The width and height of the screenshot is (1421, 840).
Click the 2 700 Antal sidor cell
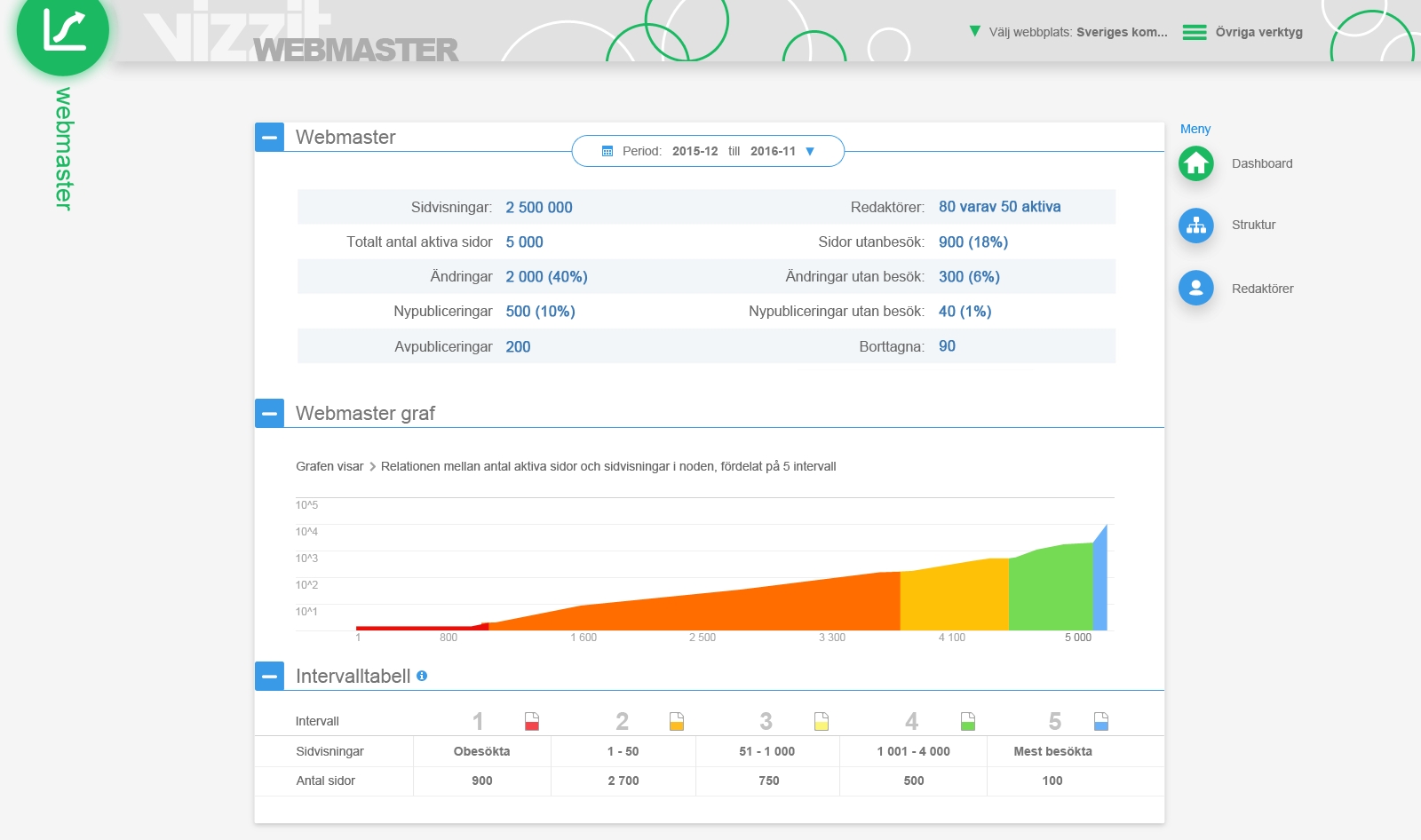coord(623,781)
